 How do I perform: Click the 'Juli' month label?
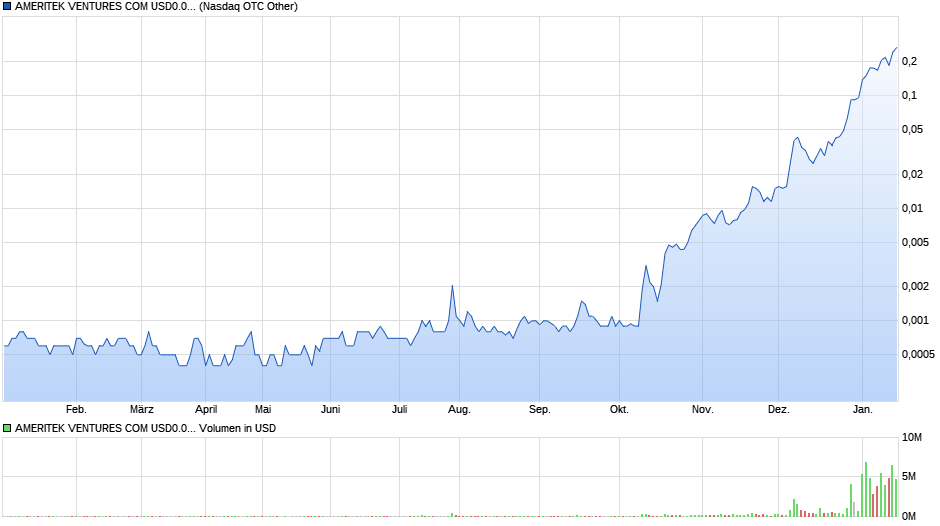(399, 410)
